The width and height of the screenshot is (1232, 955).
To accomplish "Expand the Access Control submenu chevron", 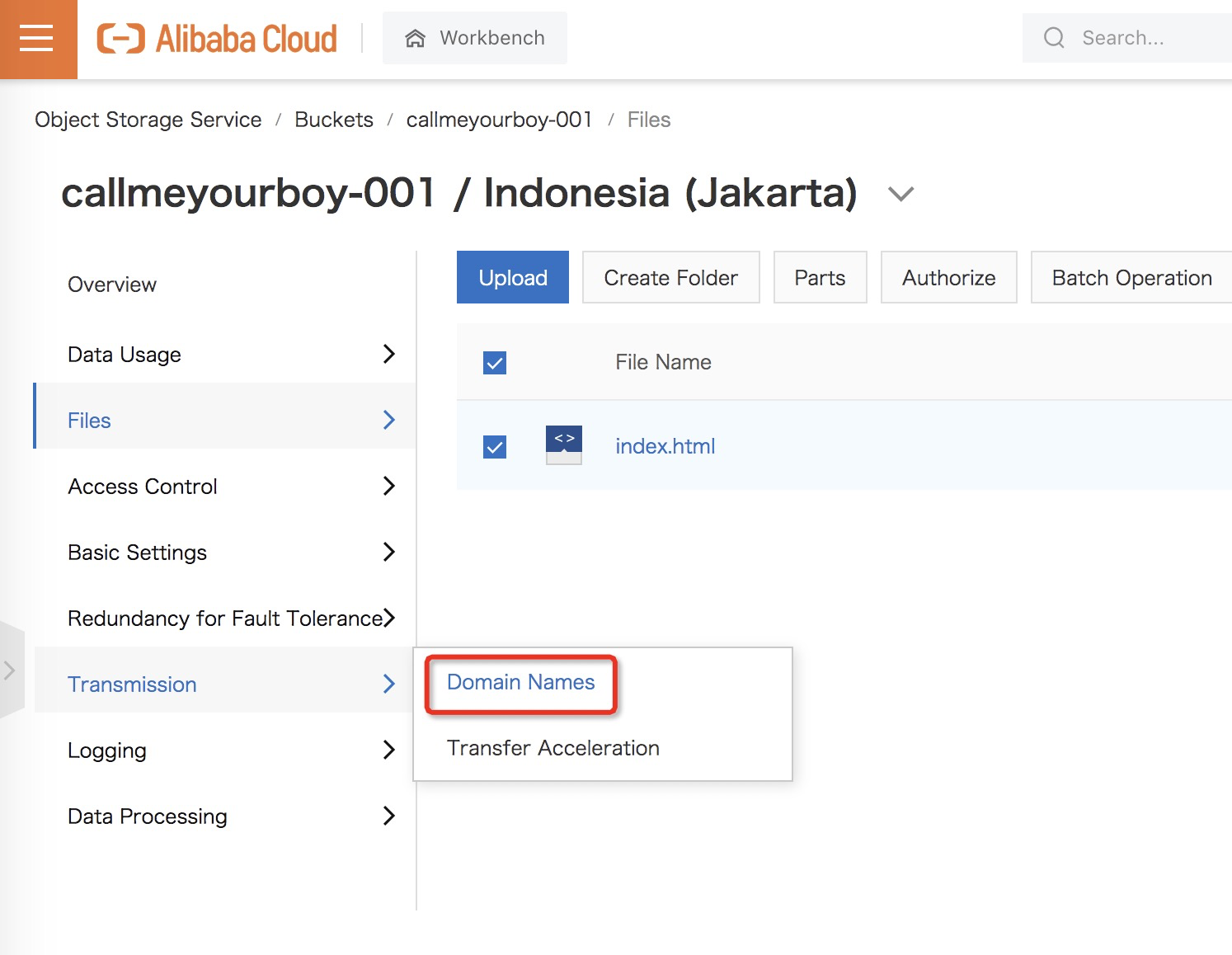I will (389, 486).
